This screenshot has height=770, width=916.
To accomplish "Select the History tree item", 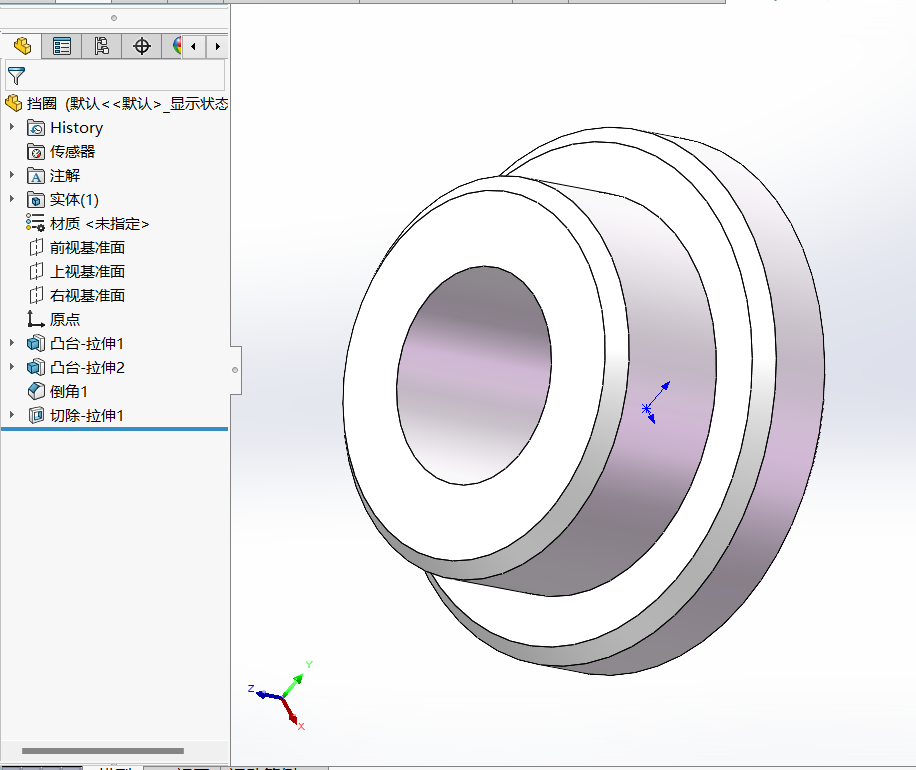I will (x=77, y=127).
